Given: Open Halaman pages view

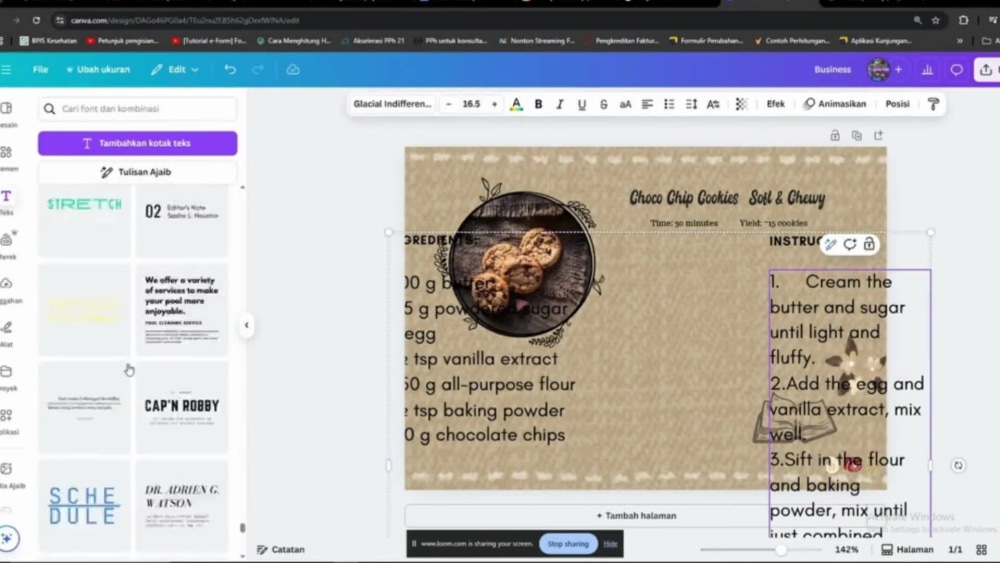Looking at the screenshot, I should 908,549.
